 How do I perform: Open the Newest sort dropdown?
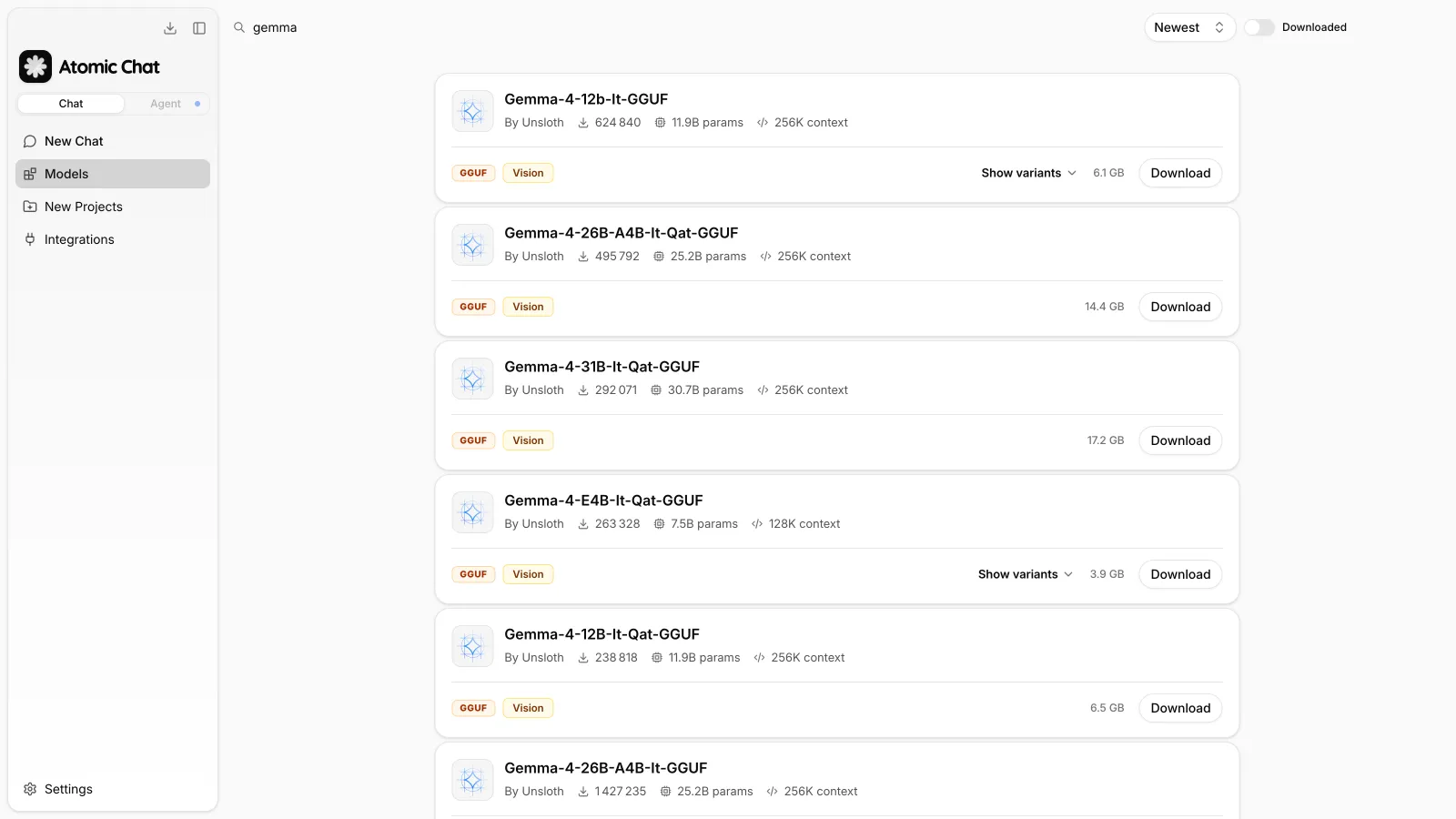click(x=1189, y=27)
